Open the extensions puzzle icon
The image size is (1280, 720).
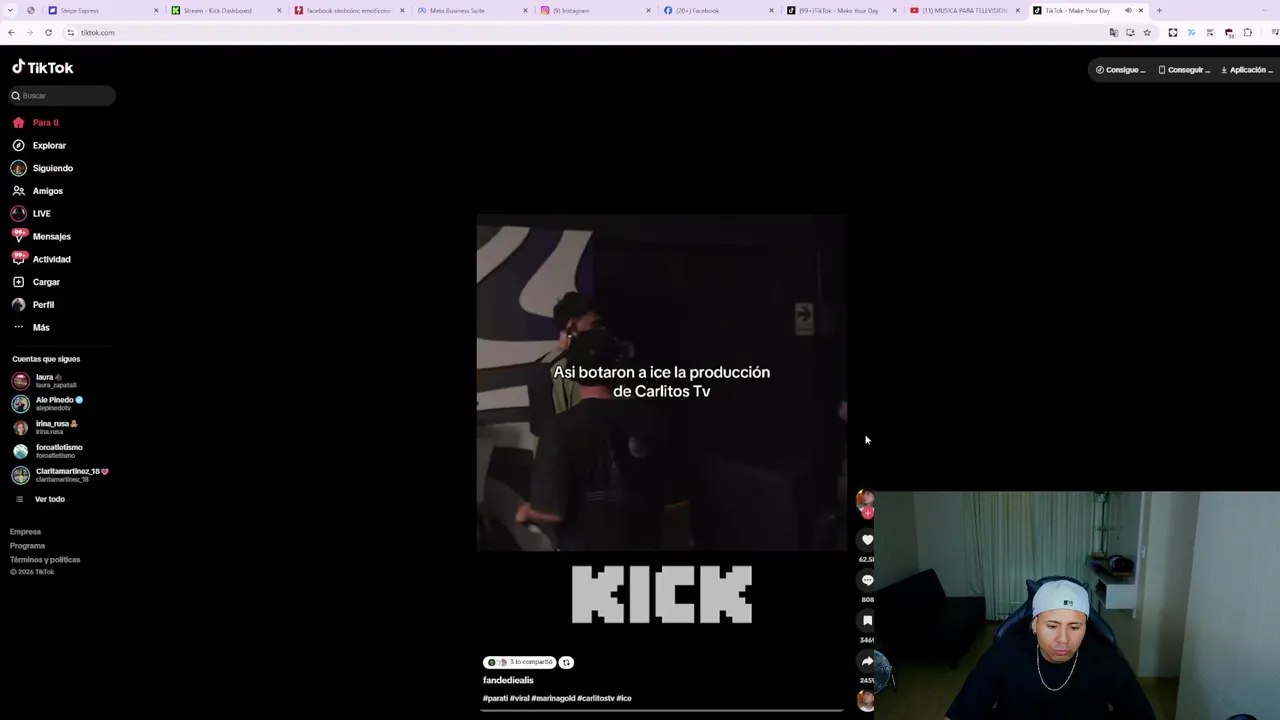pyautogui.click(x=1247, y=32)
